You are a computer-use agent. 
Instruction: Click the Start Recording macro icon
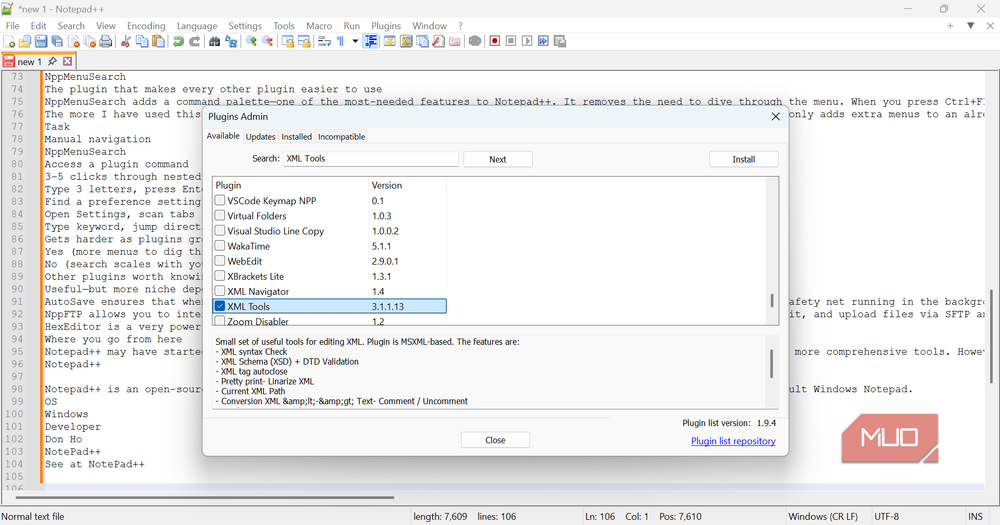click(x=494, y=41)
